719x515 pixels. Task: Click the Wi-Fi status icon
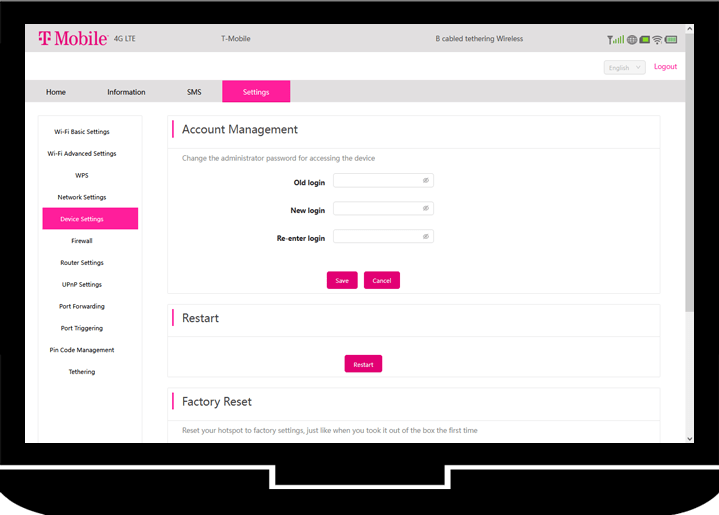coord(657,40)
